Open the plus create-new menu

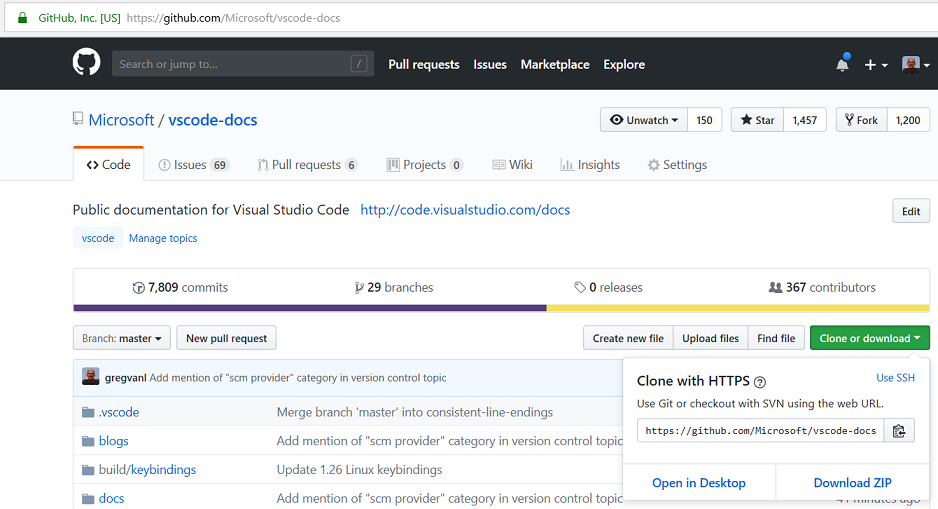(876, 65)
